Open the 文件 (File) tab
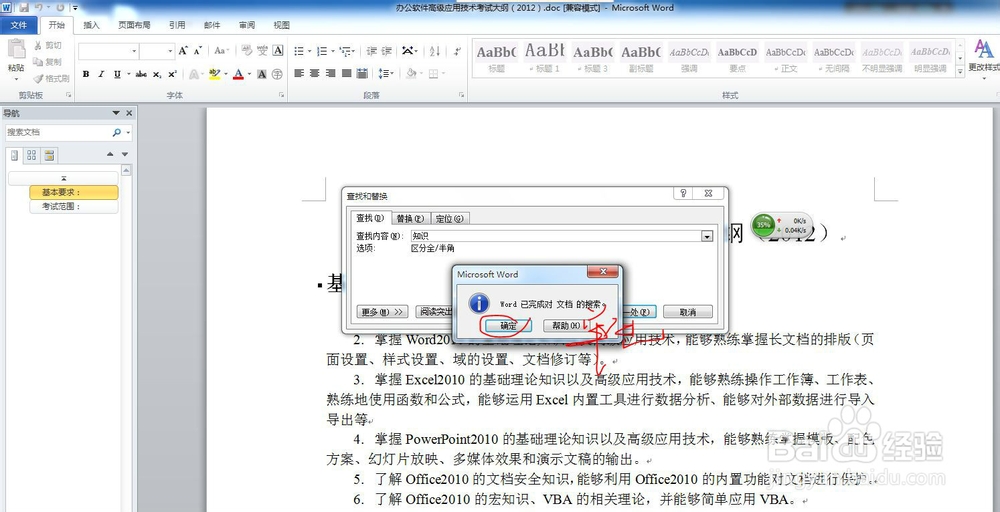This screenshot has width=1000, height=512. 19,25
